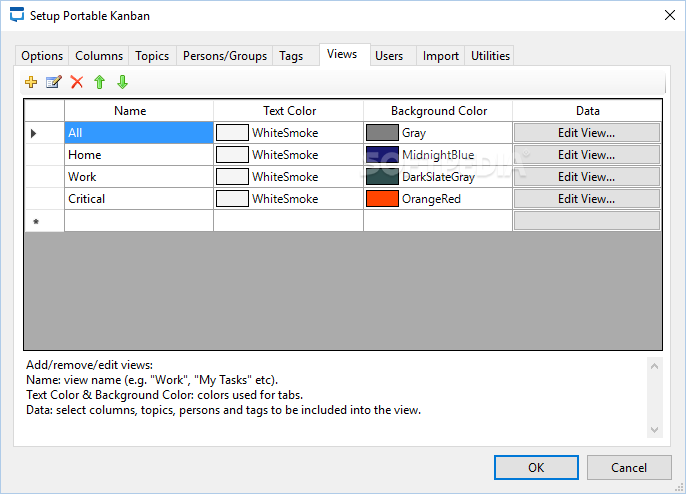
Task: Open the Utilities tab
Action: click(490, 56)
